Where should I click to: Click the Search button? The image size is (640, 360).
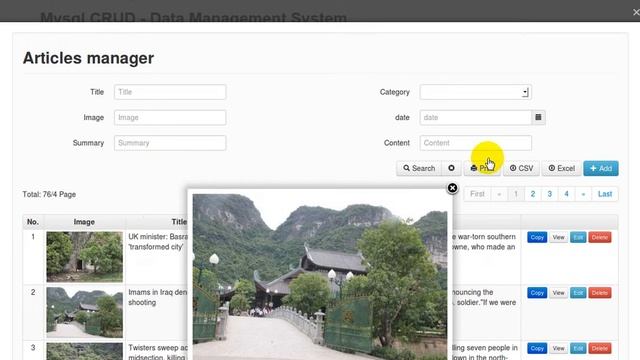point(419,168)
